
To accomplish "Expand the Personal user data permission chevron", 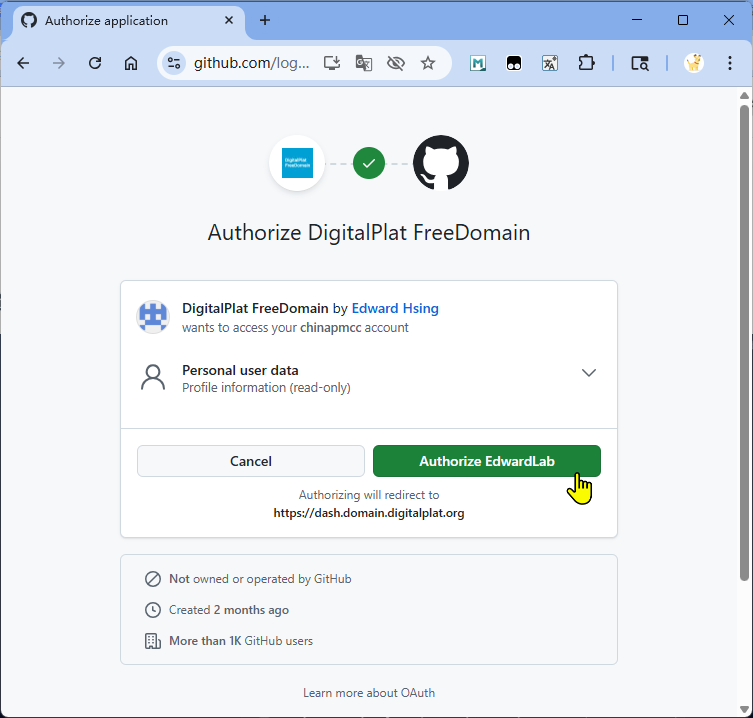I will click(589, 373).
